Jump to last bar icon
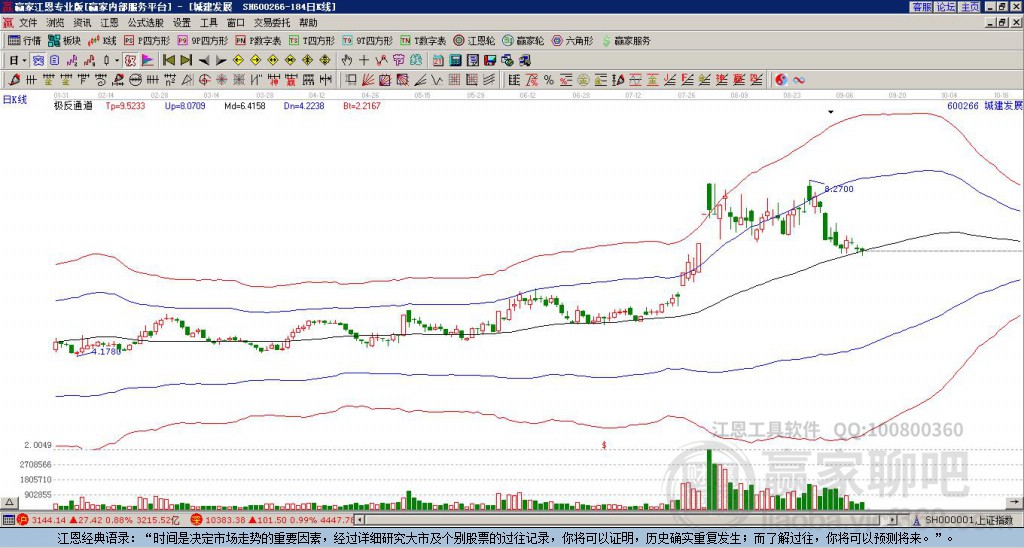The width and height of the screenshot is (1024, 548). 186,61
